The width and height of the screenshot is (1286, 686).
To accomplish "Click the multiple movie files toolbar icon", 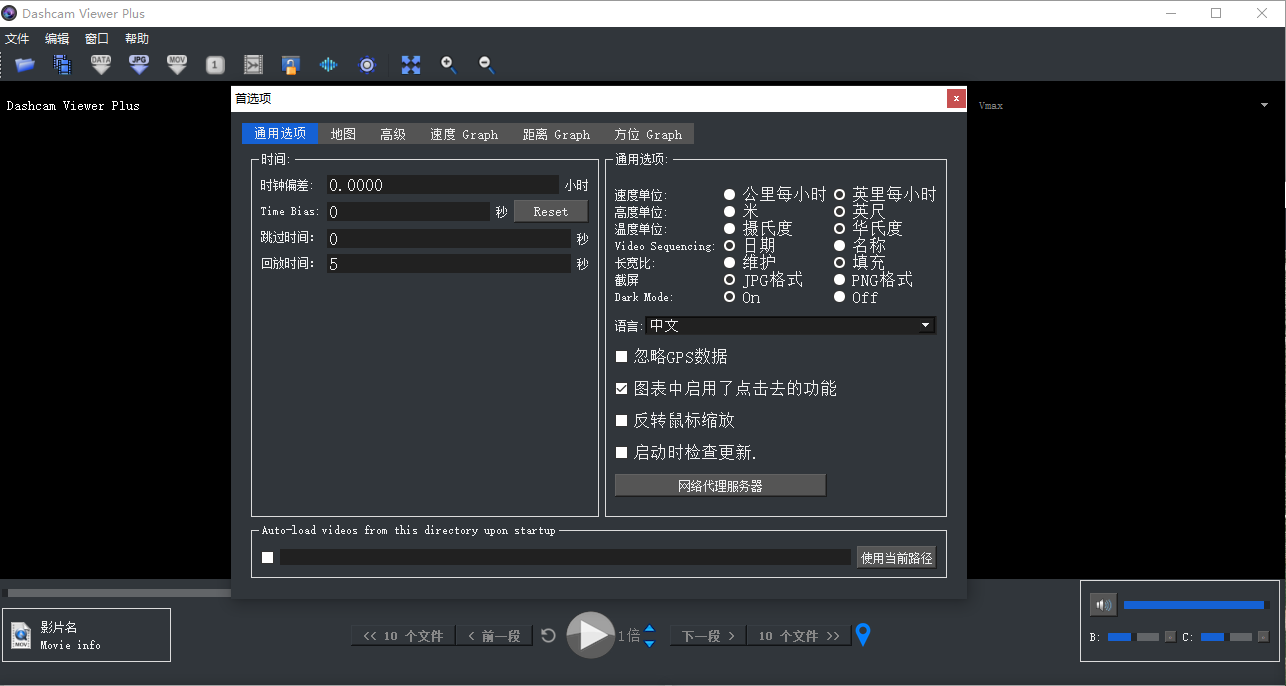I will [x=63, y=65].
